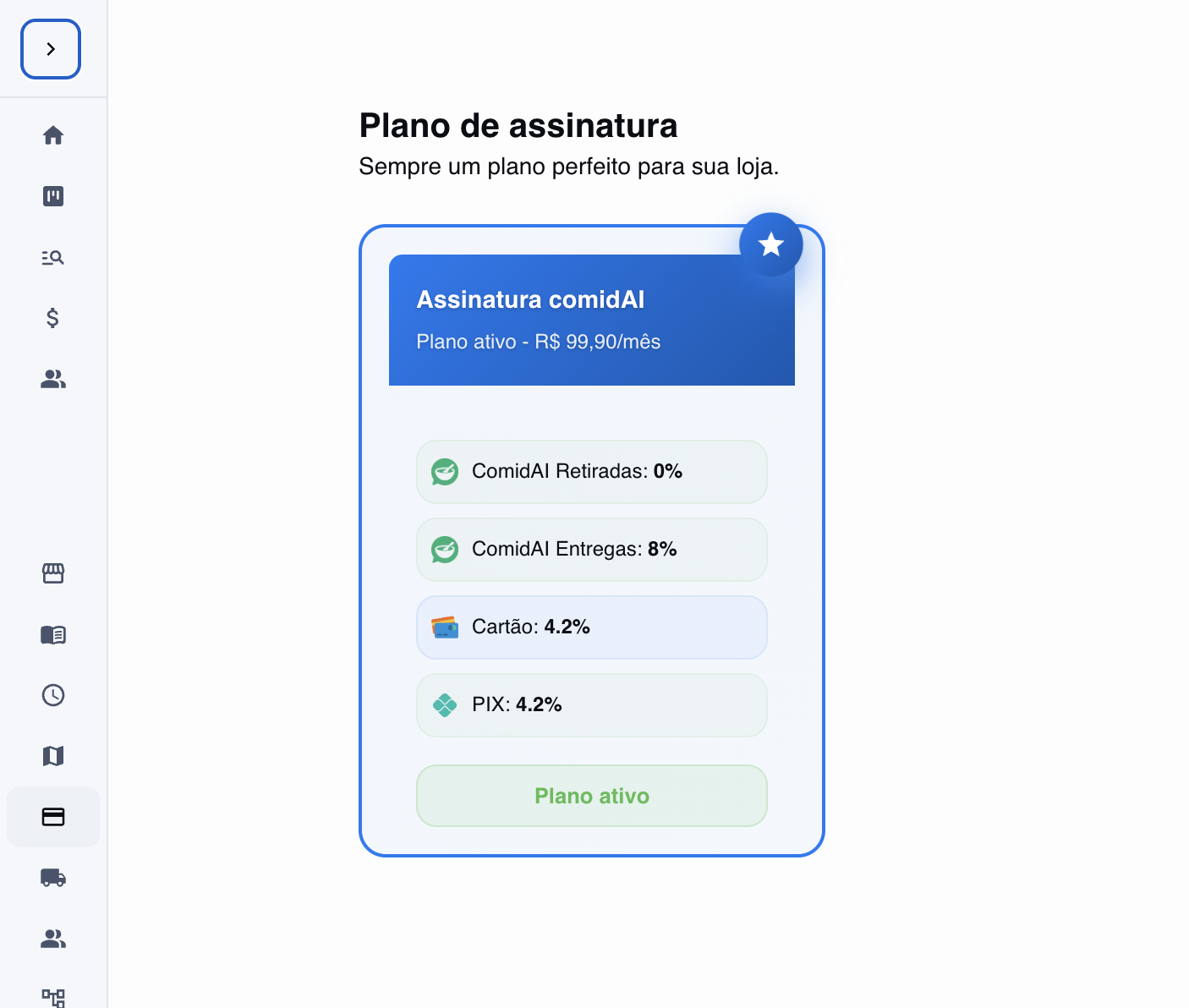Click the Plano de assinatura title
Screen dimensions: 1189x1008
click(518, 125)
